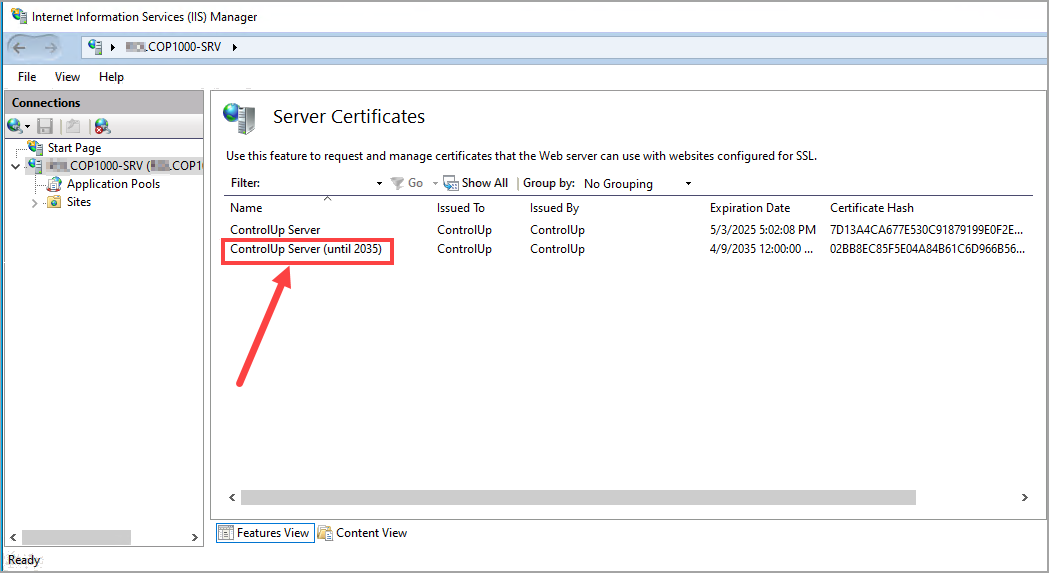
Task: Open the Filter dropdown arrow
Action: 379,183
